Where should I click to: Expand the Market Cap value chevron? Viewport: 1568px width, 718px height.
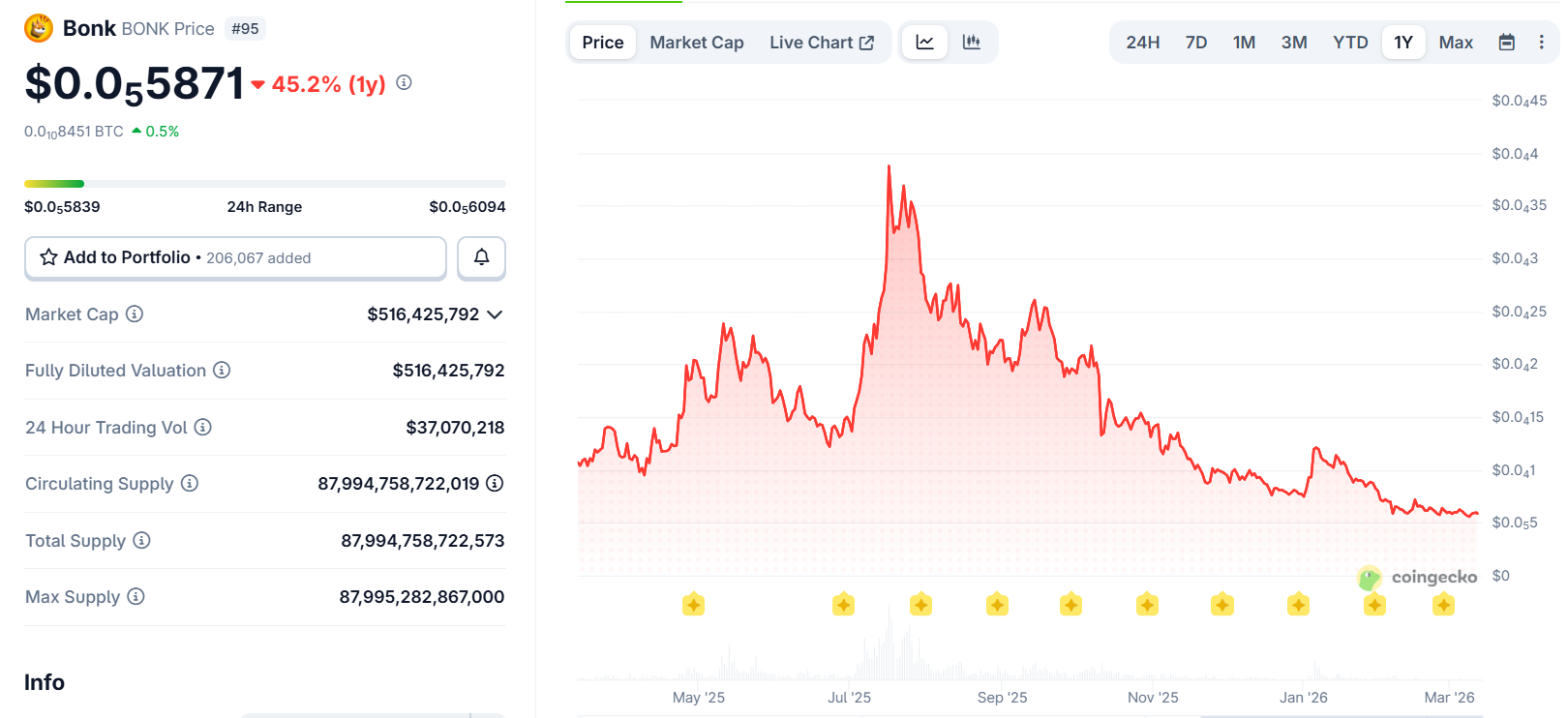tap(495, 314)
